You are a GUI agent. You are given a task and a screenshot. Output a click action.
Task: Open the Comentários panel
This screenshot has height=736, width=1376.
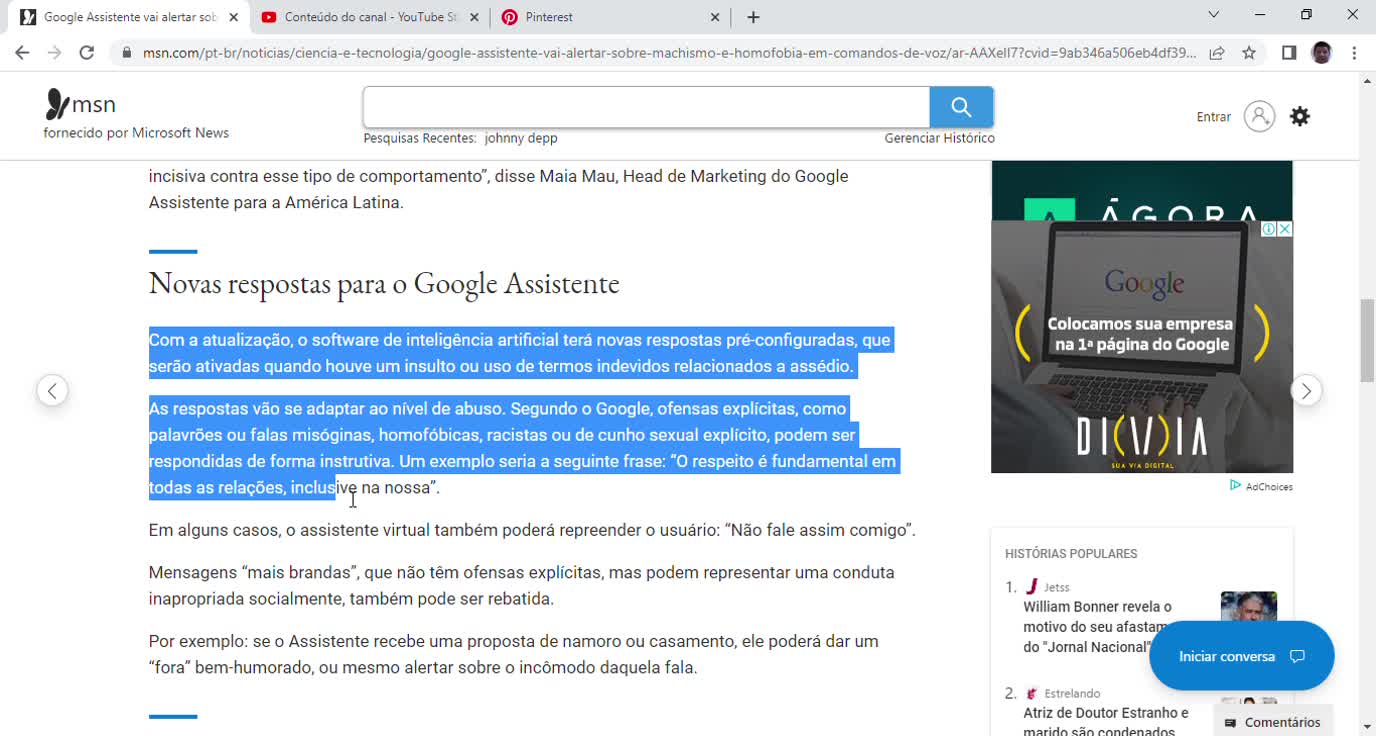[x=1272, y=722]
